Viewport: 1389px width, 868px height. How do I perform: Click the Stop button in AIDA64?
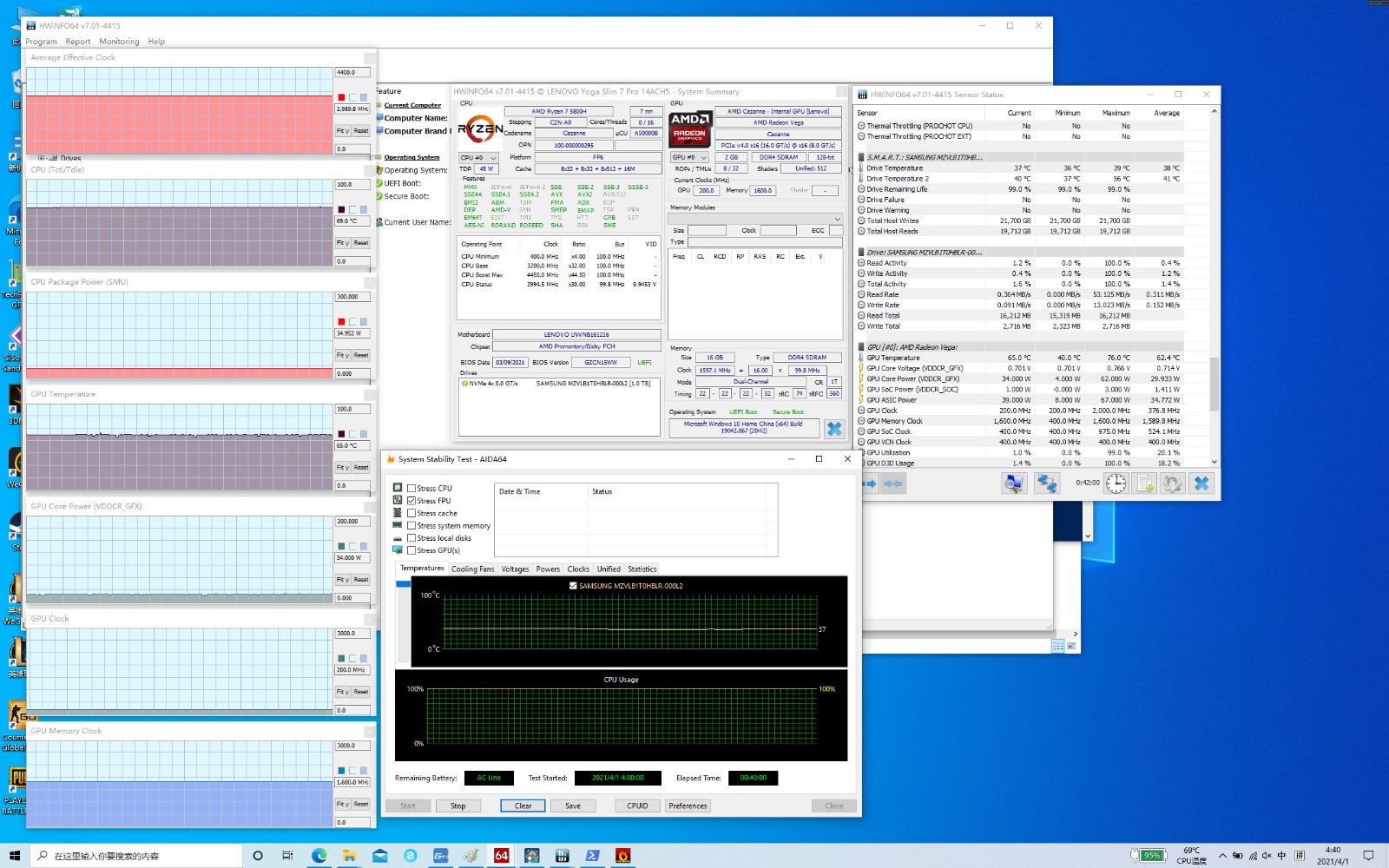(x=458, y=806)
